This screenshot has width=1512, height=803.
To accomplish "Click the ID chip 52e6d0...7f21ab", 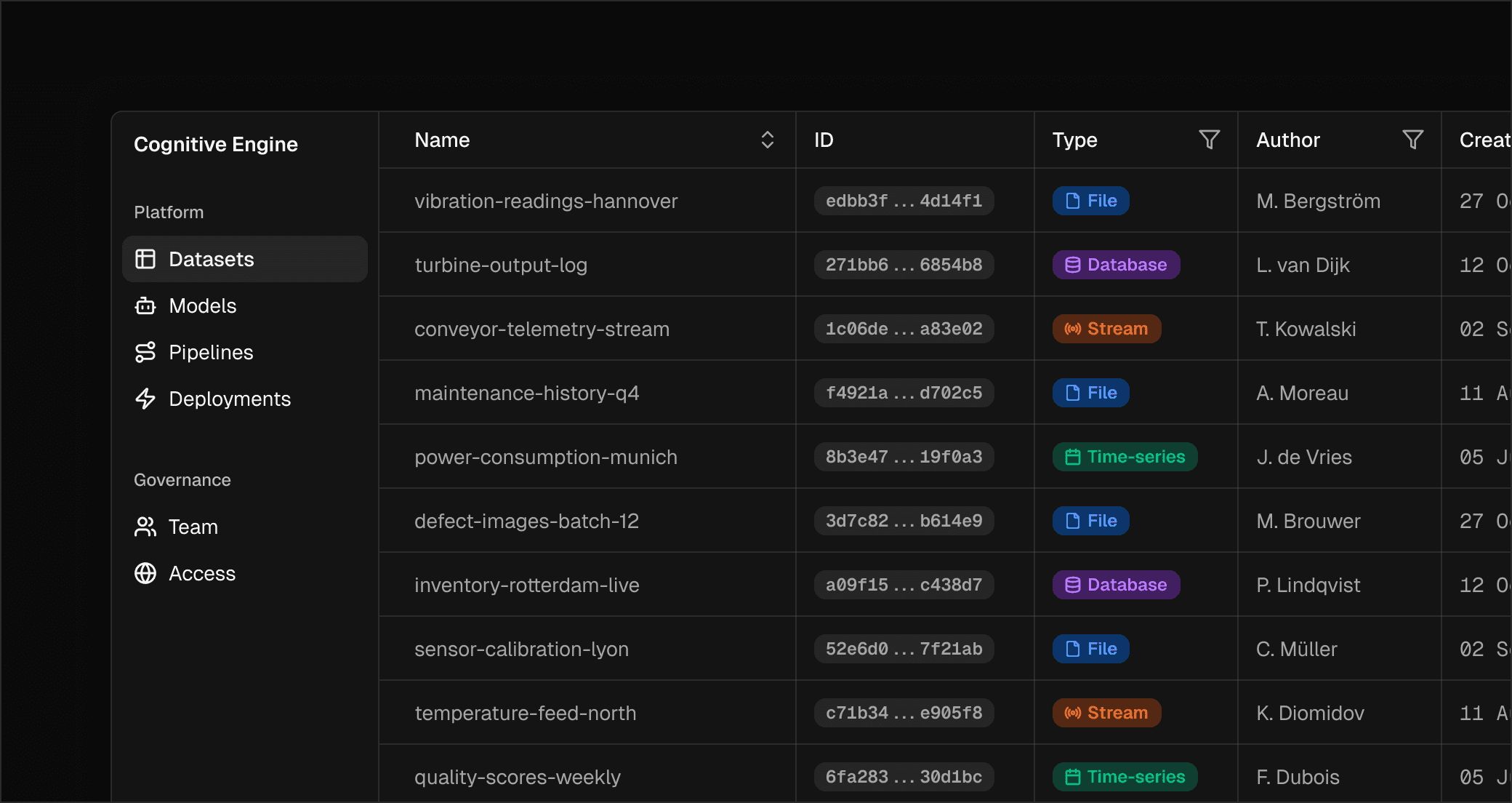I will [904, 649].
